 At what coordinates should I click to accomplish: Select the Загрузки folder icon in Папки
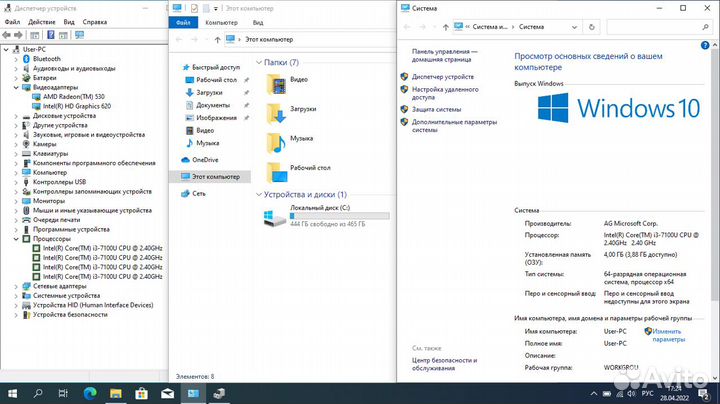[x=276, y=113]
